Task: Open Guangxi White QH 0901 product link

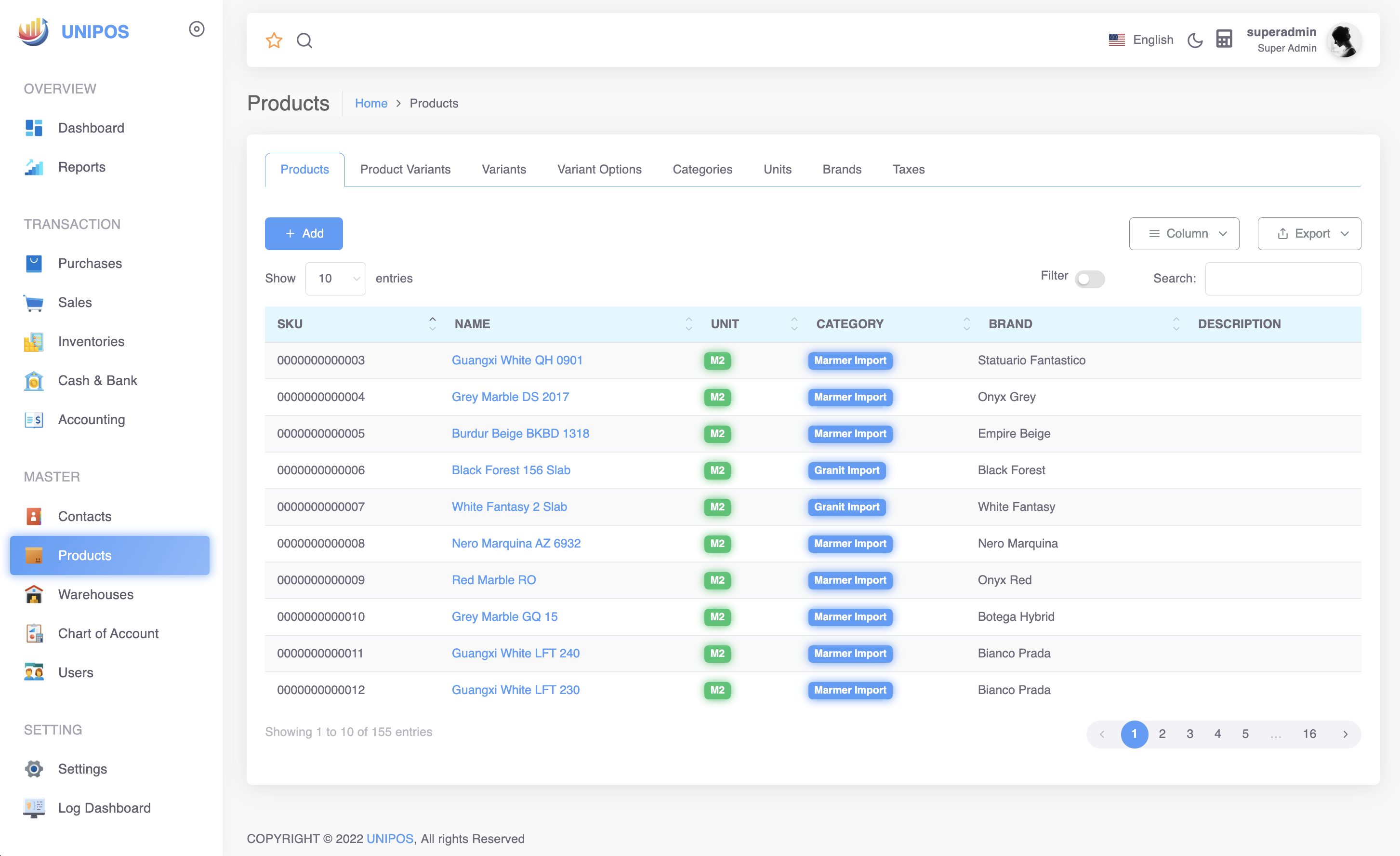Action: point(516,361)
